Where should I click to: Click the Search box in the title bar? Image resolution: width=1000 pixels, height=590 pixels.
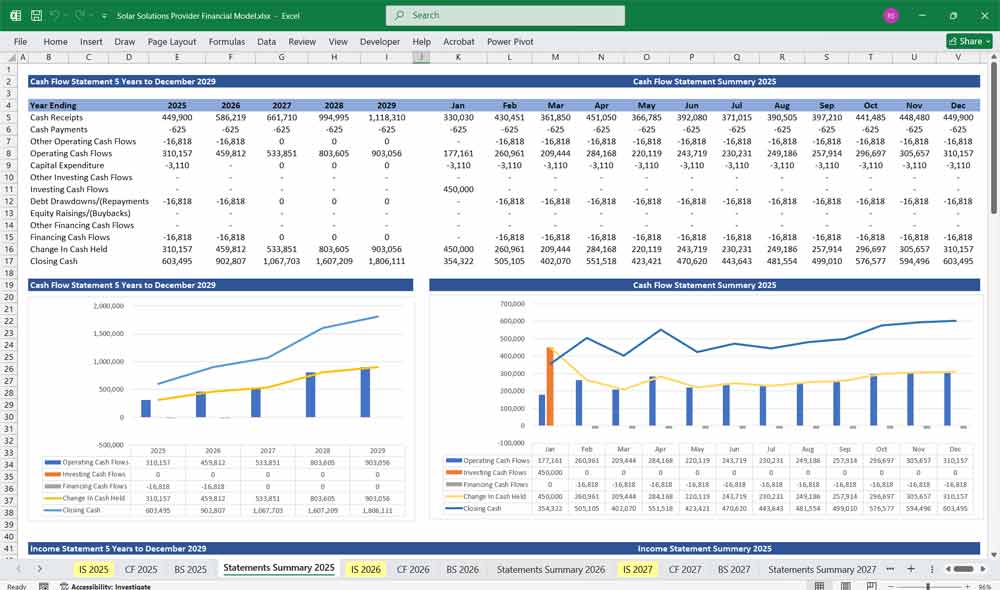(x=505, y=16)
